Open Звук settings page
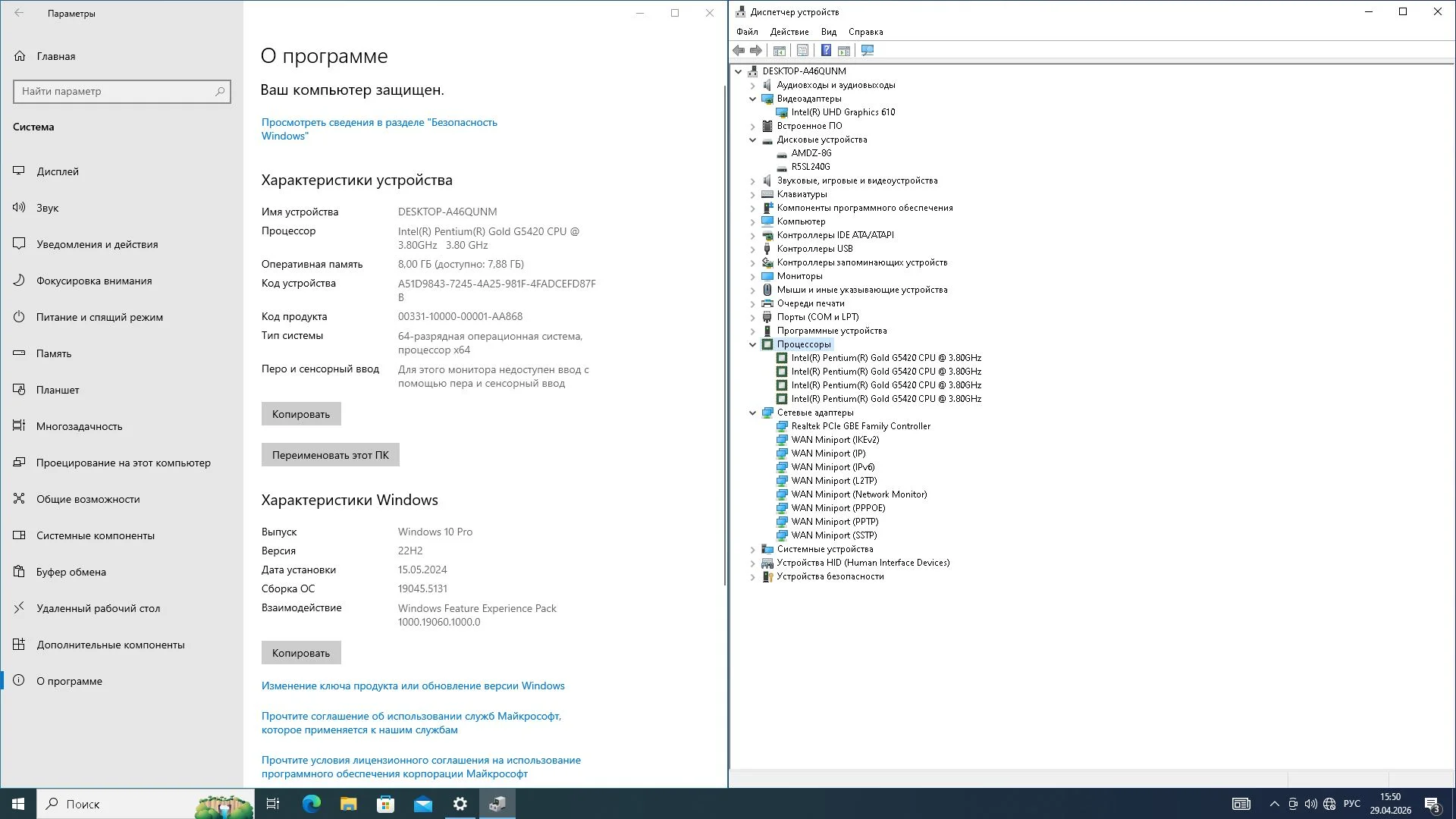1456x819 pixels. pyautogui.click(x=121, y=208)
